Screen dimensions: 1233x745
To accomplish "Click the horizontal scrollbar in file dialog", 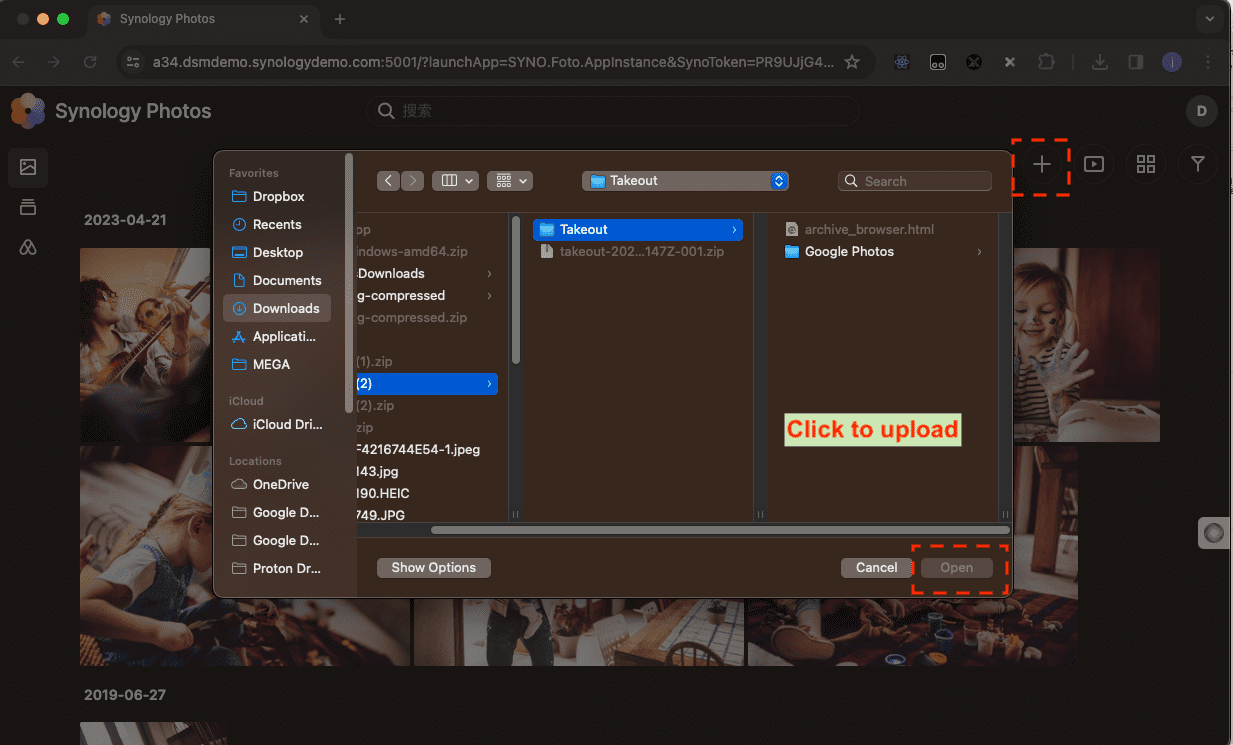I will 720,530.
